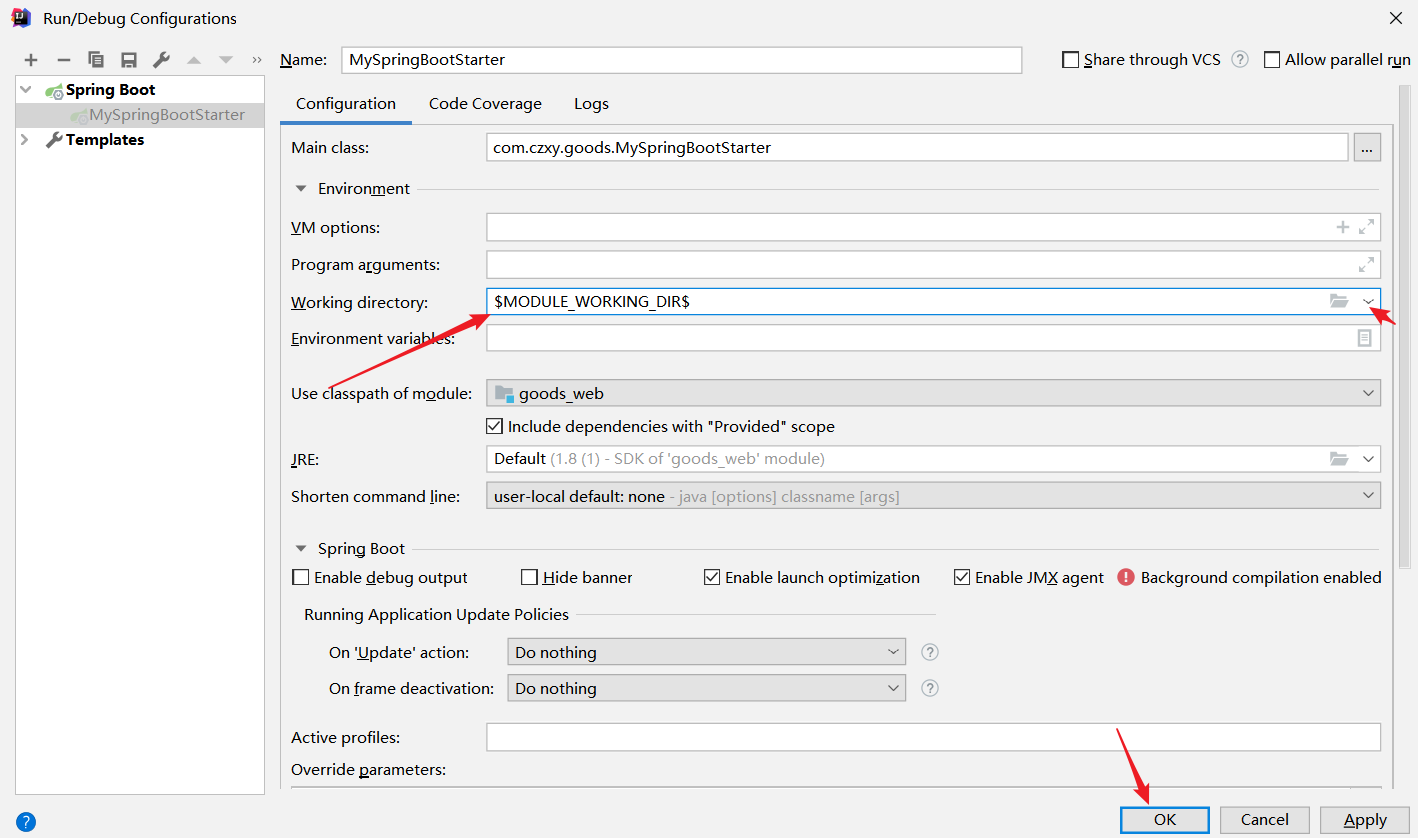Click into the Name input field
Image resolution: width=1418 pixels, height=838 pixels.
(x=681, y=60)
